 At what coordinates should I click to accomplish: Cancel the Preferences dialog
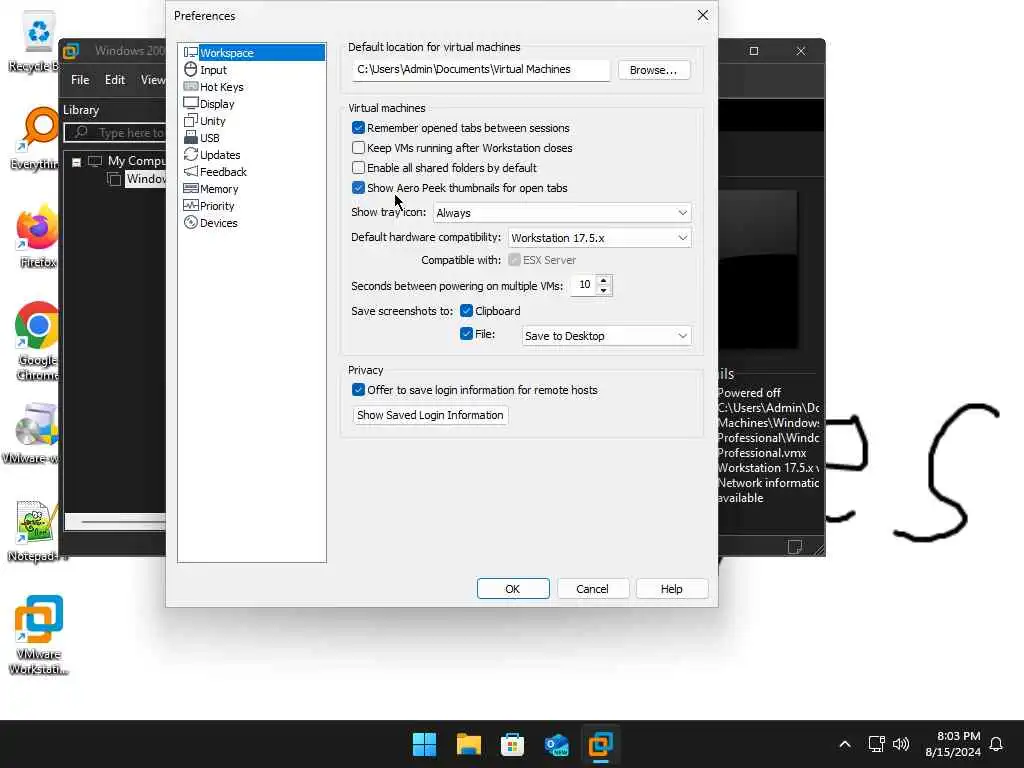[592, 588]
